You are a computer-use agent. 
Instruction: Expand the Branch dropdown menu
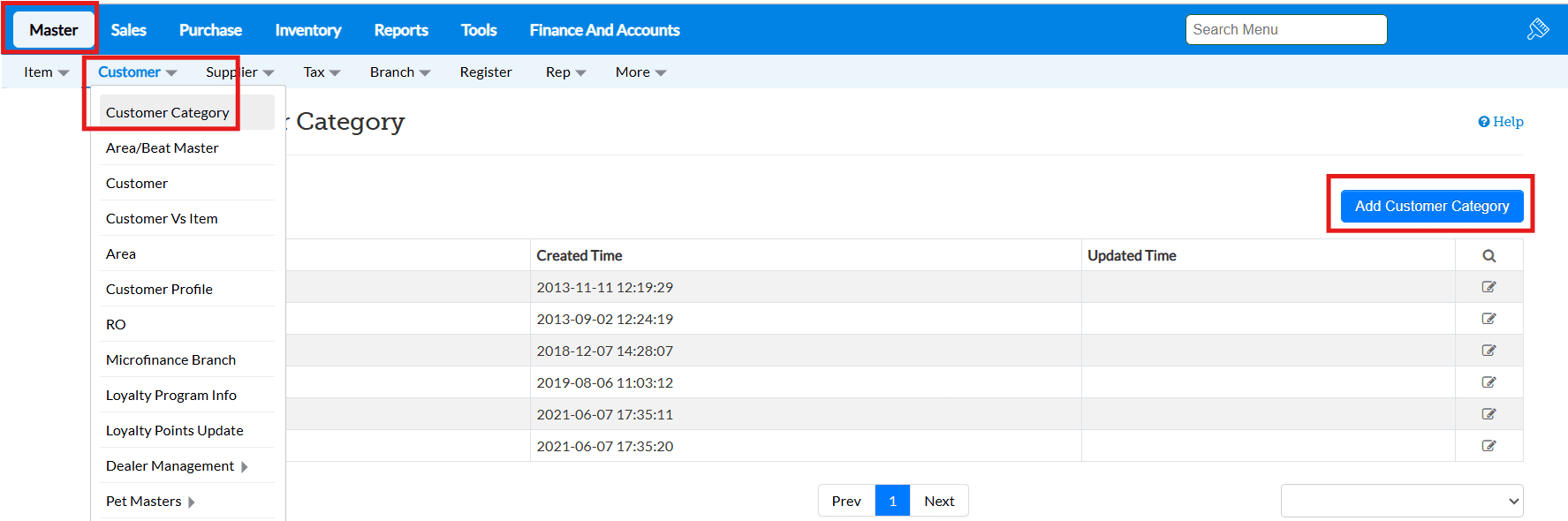(399, 72)
